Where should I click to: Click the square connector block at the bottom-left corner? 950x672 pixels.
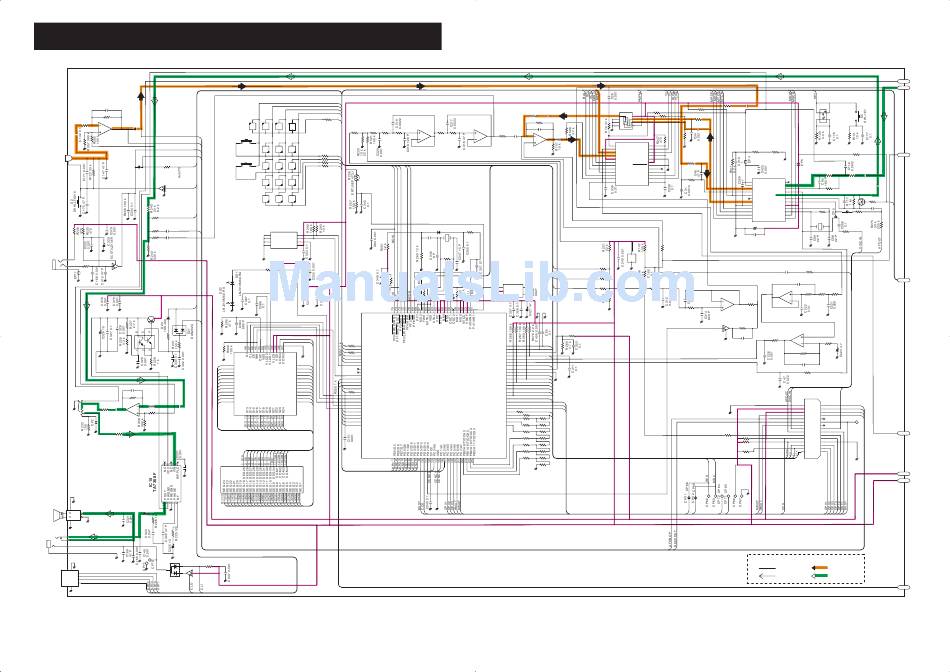[70, 579]
